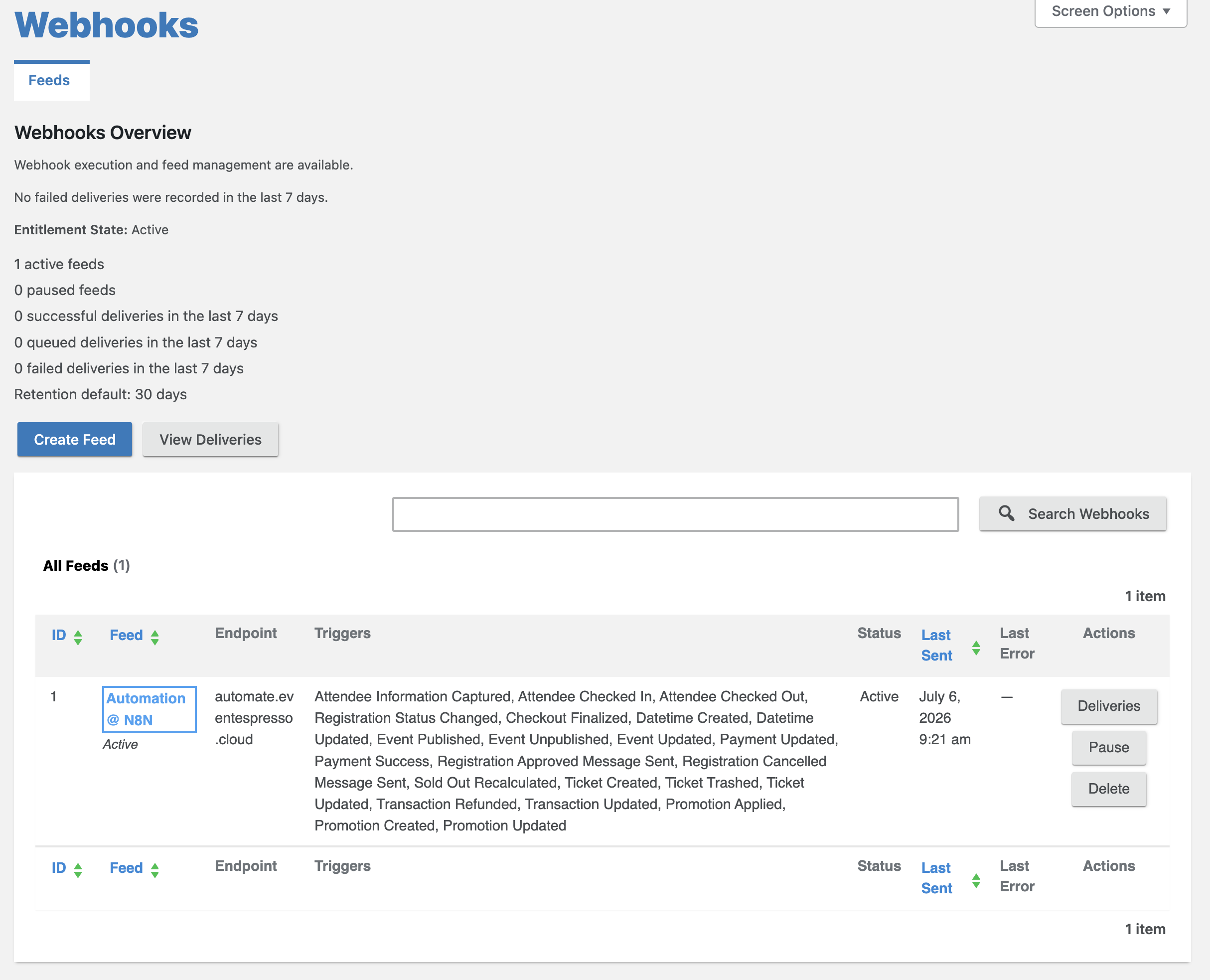Viewport: 1210px width, 980px height.
Task: Click the Create Feed button
Action: coord(74,439)
